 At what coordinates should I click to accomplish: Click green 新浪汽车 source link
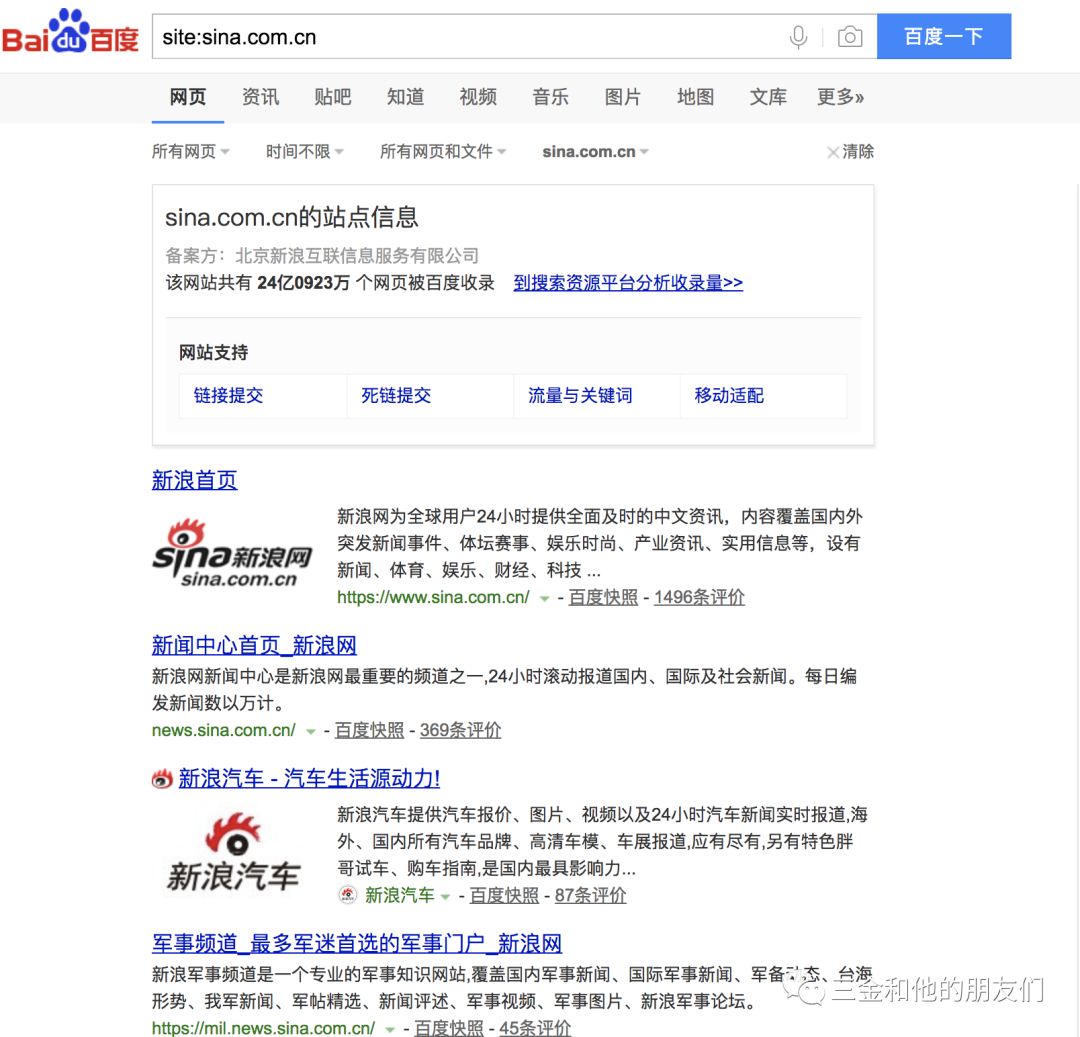pyautogui.click(x=399, y=895)
